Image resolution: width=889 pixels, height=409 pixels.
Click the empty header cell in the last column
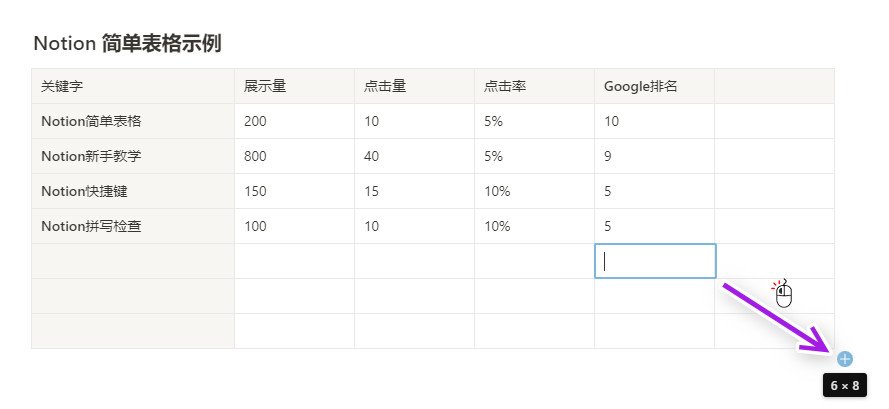click(774, 86)
